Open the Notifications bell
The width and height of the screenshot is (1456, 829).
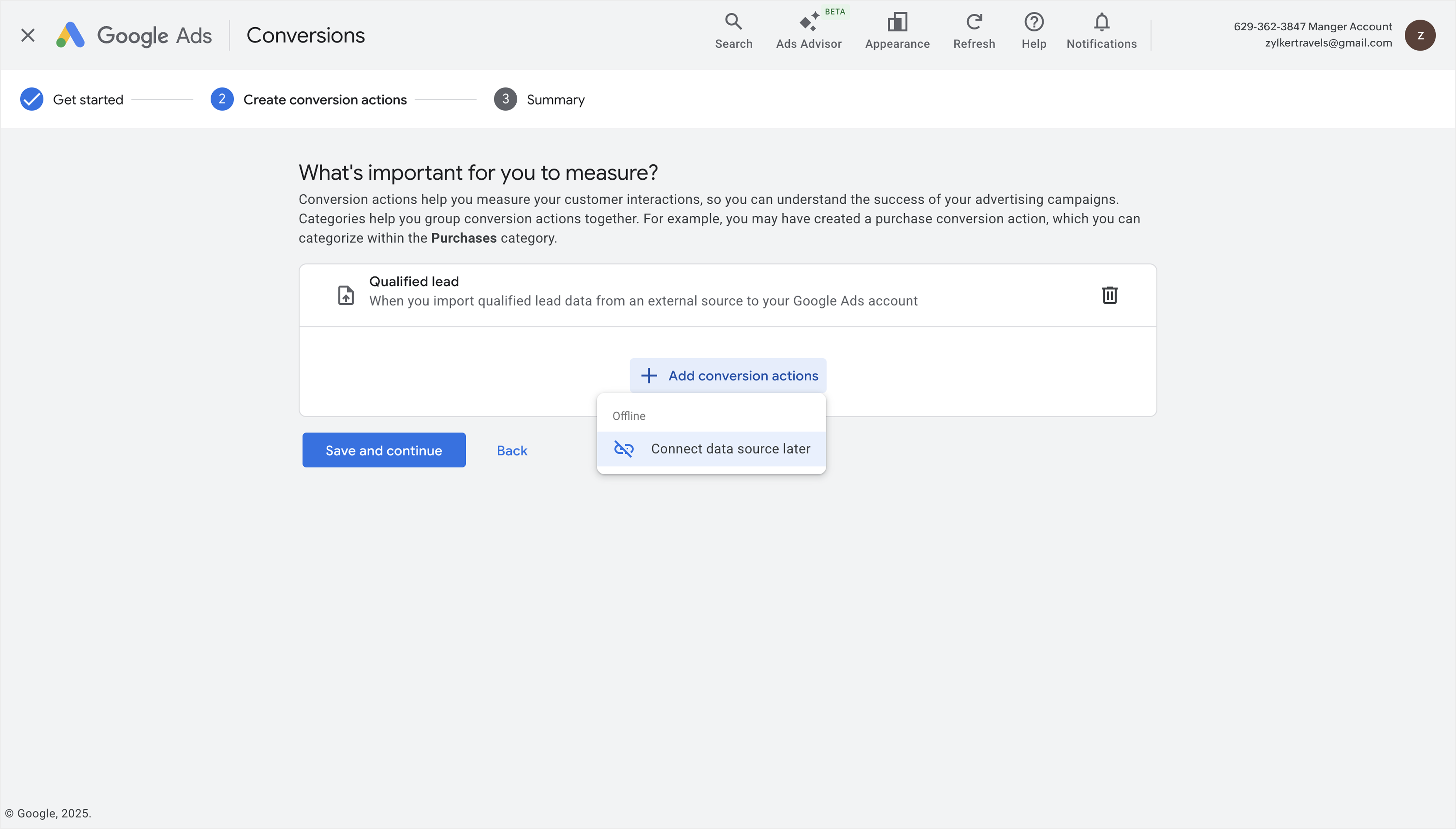[1101, 22]
